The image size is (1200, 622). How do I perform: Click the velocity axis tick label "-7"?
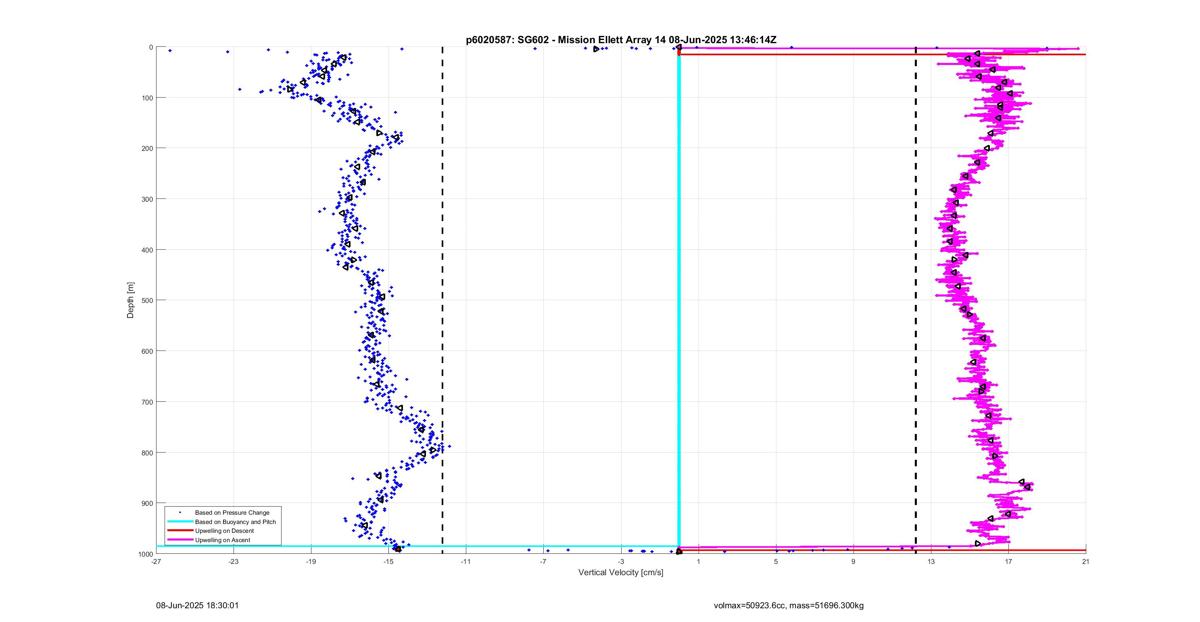(543, 562)
